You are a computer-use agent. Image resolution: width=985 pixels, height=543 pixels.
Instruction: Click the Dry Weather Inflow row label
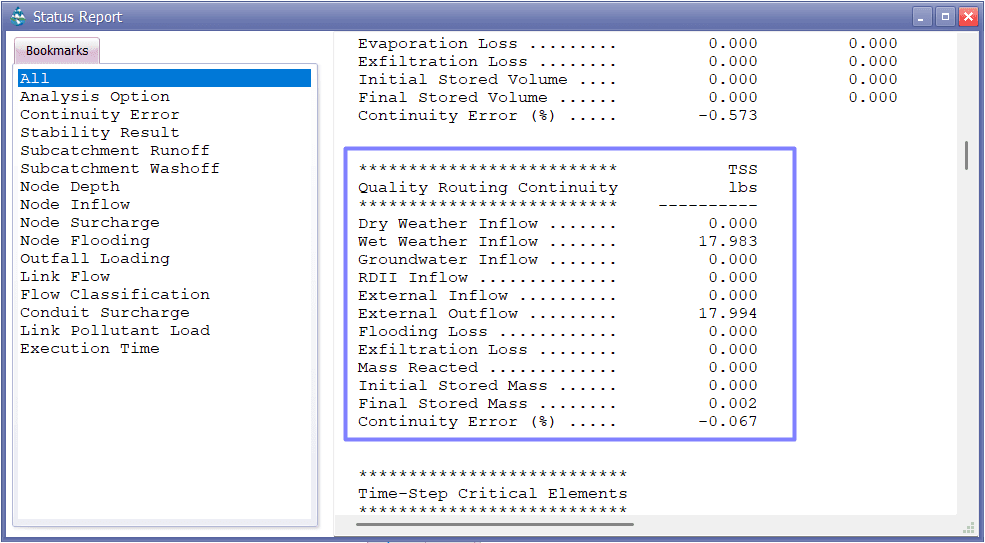click(x=448, y=224)
